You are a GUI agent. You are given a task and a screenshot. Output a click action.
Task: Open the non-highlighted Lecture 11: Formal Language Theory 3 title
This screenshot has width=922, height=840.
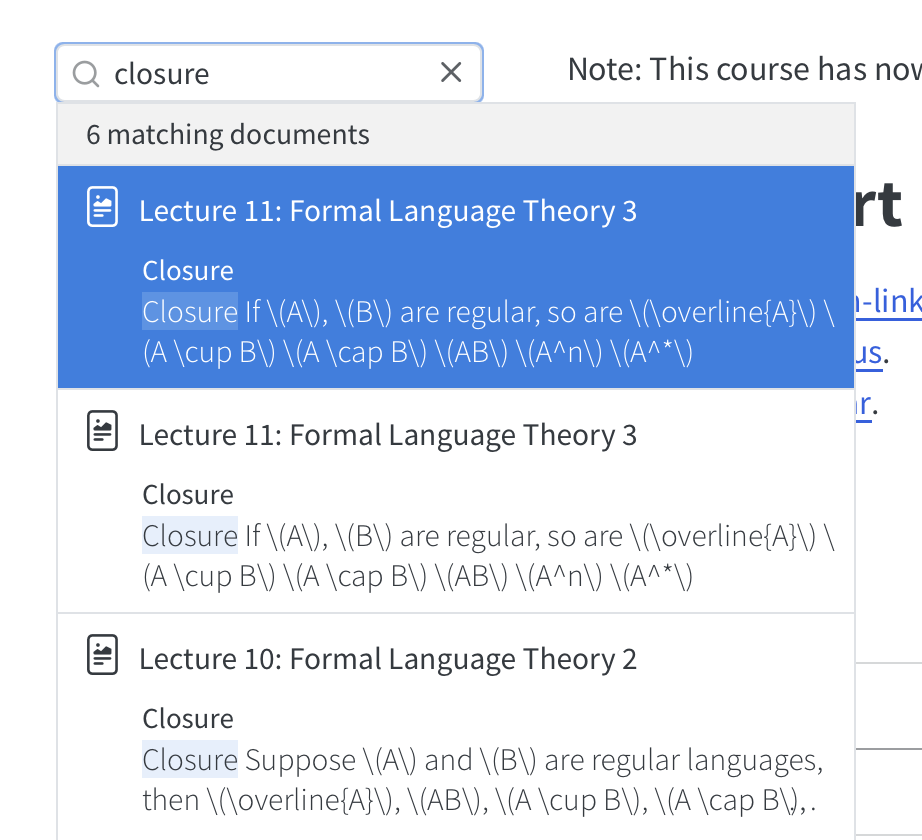tap(388, 435)
